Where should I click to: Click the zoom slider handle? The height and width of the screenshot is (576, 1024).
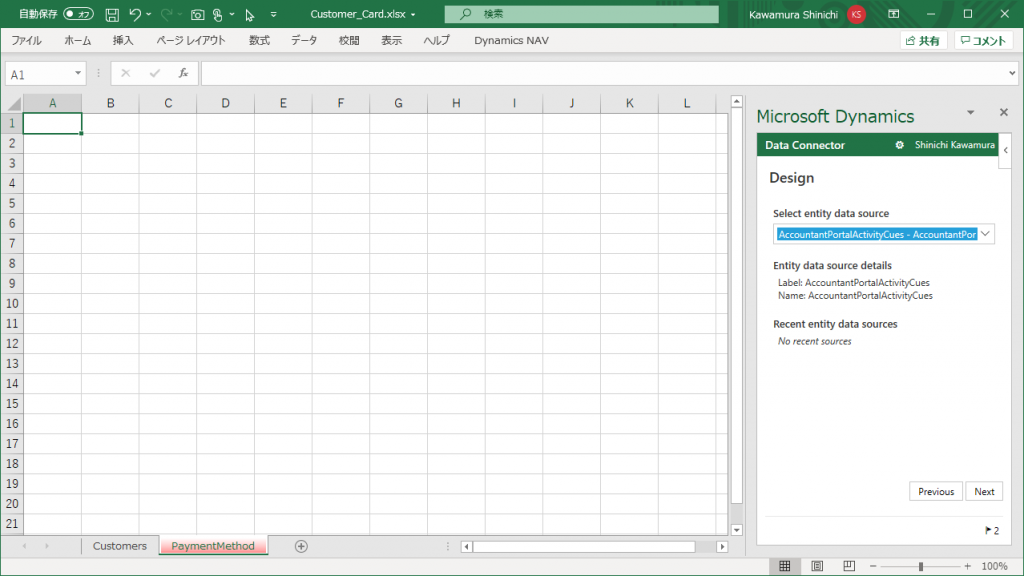pyautogui.click(x=921, y=566)
